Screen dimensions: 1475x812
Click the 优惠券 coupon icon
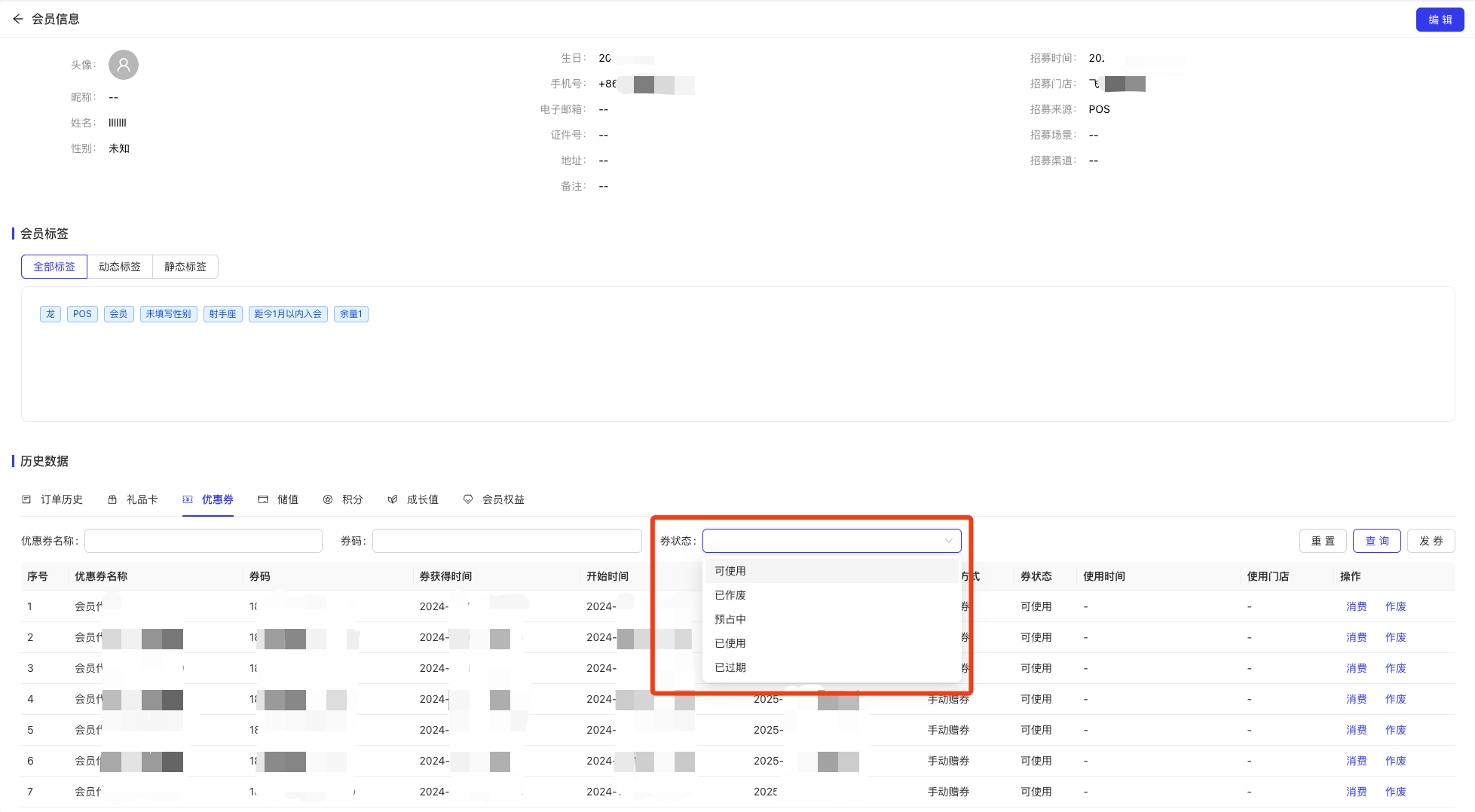188,499
